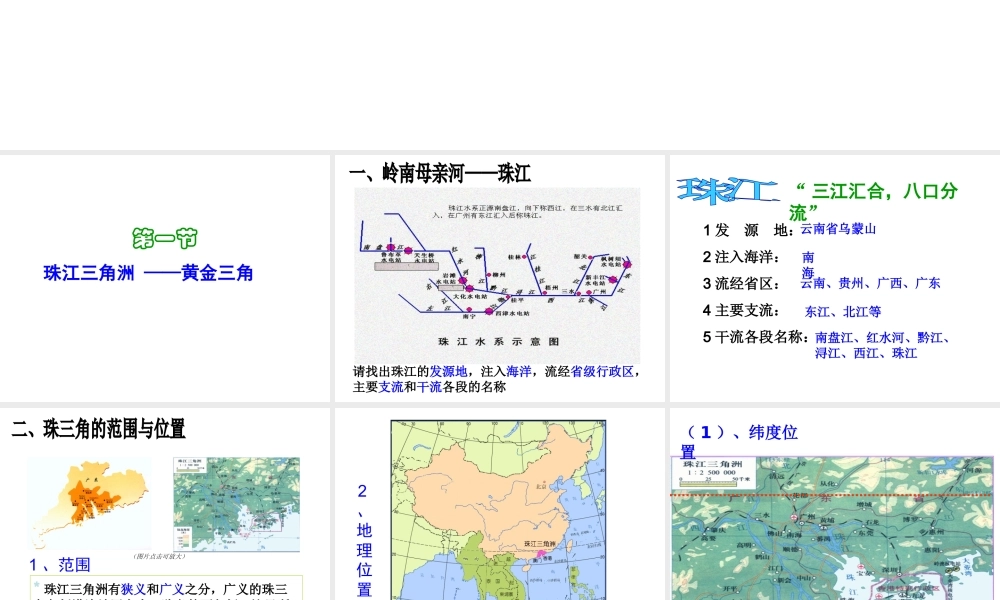The image size is (1000, 600).
Task: Click the green '第一节' heading
Action: pyautogui.click(x=165, y=238)
